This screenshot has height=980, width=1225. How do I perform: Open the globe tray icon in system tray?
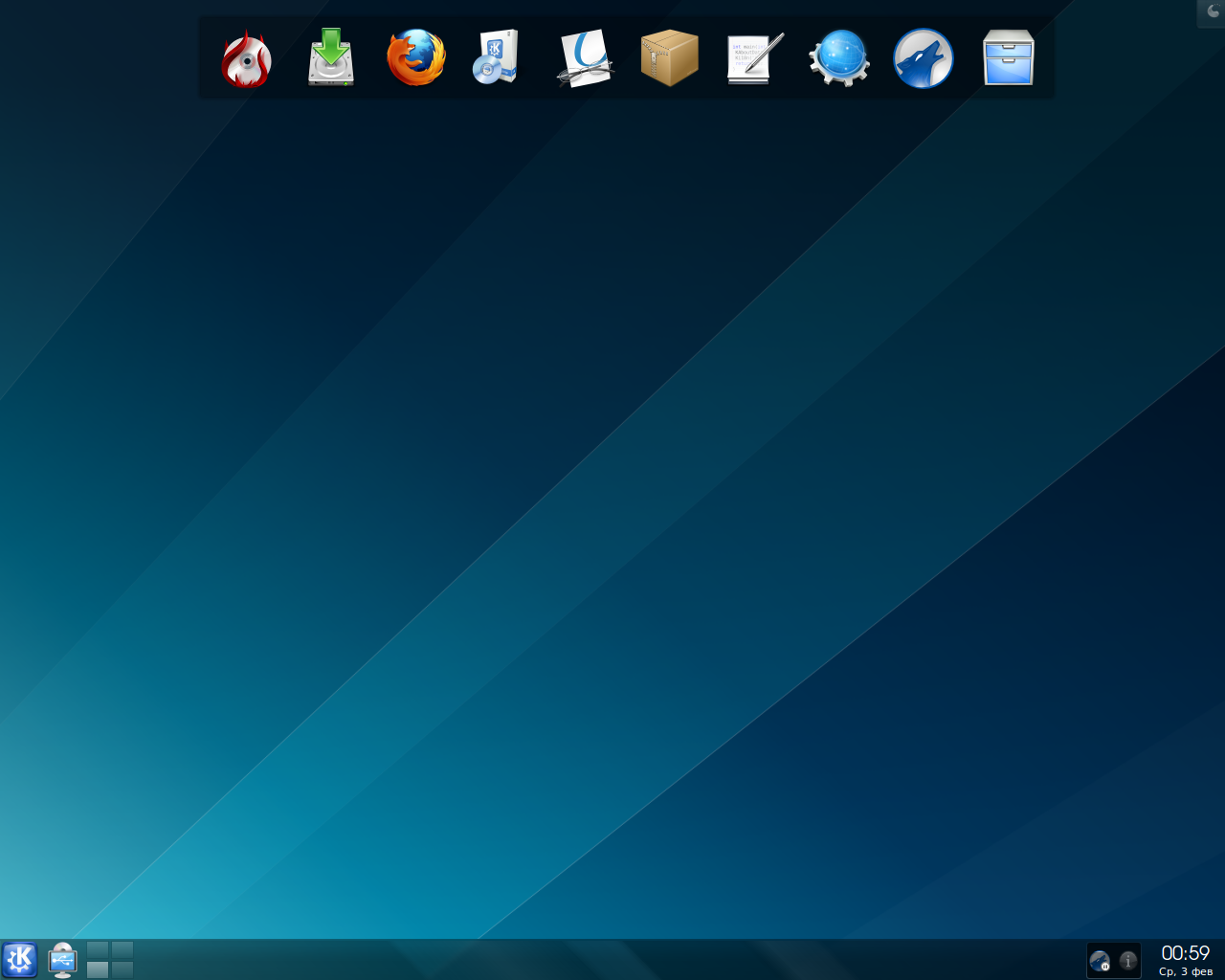pyautogui.click(x=1101, y=961)
